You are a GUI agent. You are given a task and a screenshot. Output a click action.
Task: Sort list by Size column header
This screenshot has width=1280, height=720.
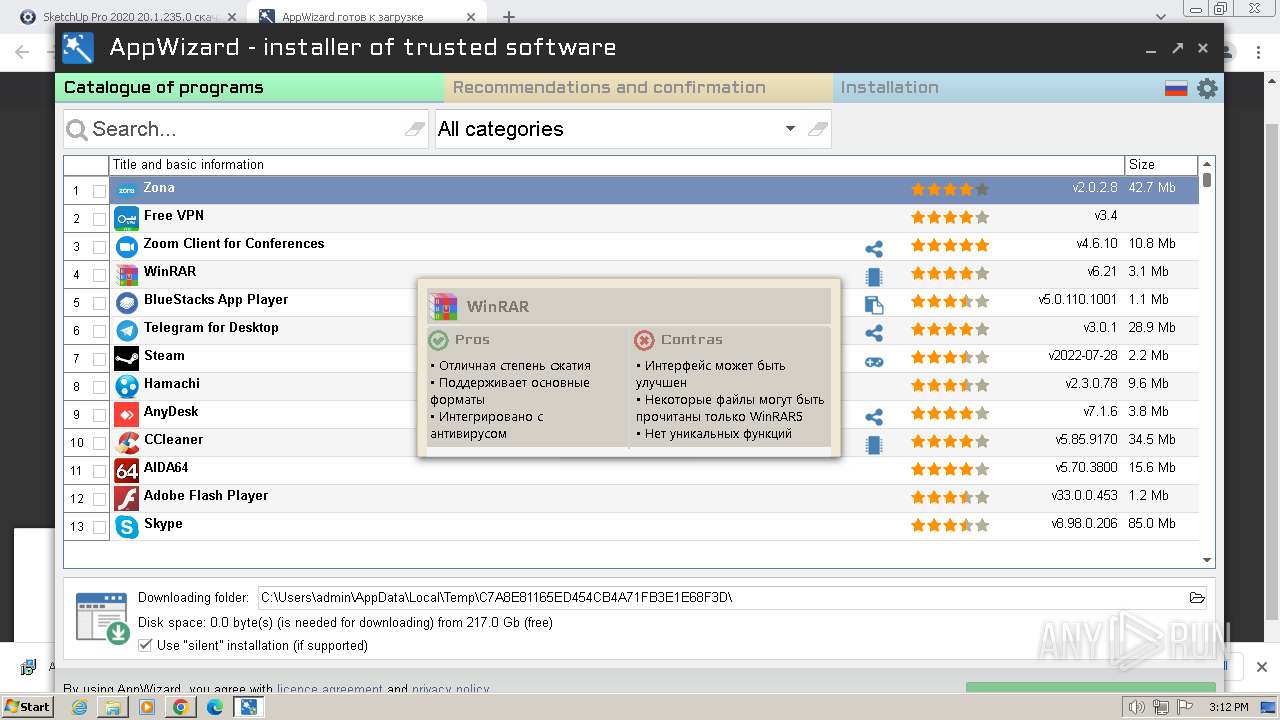coord(1161,165)
